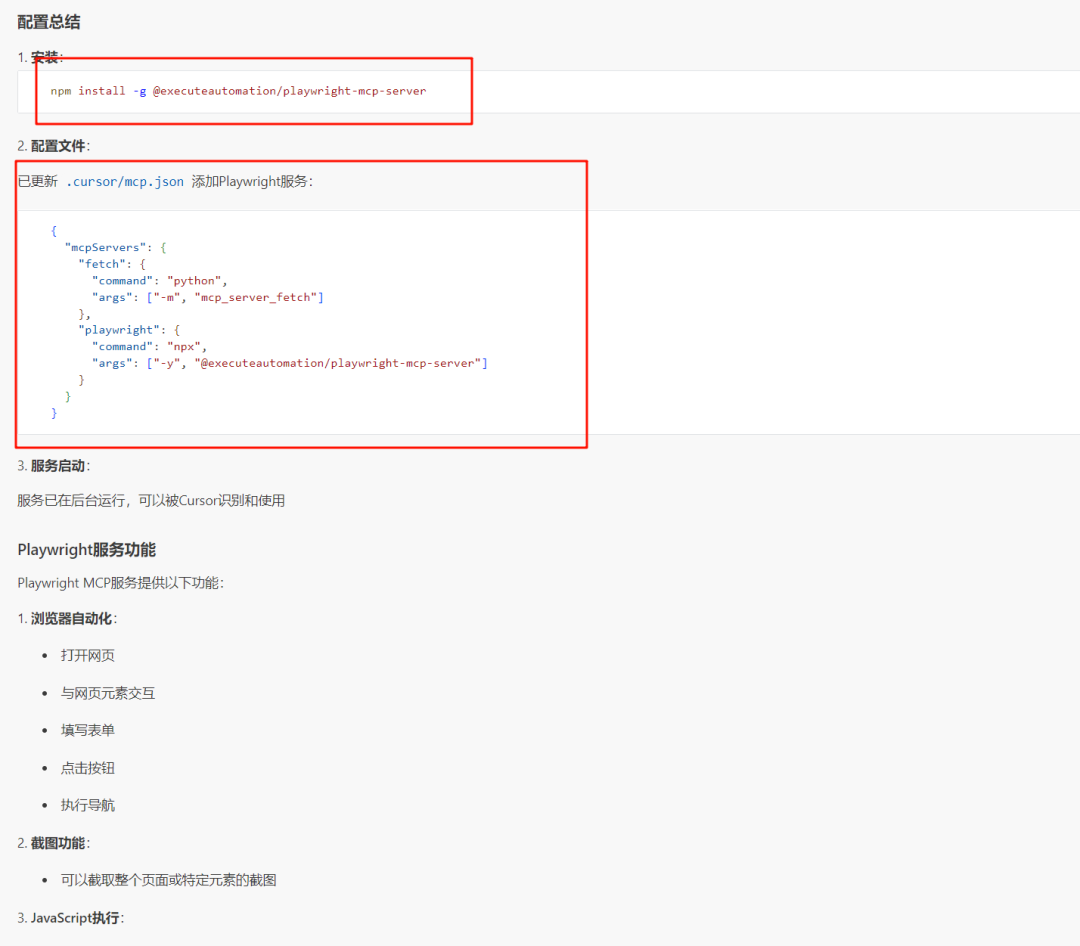This screenshot has height=946, width=1080.
Task: Click the '服务已在后台运行' sentence
Action: pyautogui.click(x=151, y=501)
